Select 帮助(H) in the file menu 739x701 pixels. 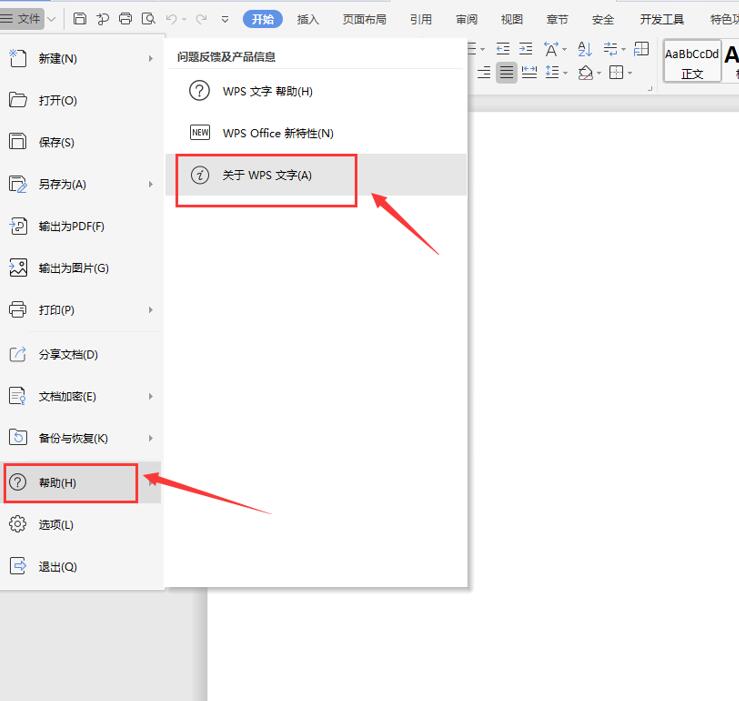81,482
